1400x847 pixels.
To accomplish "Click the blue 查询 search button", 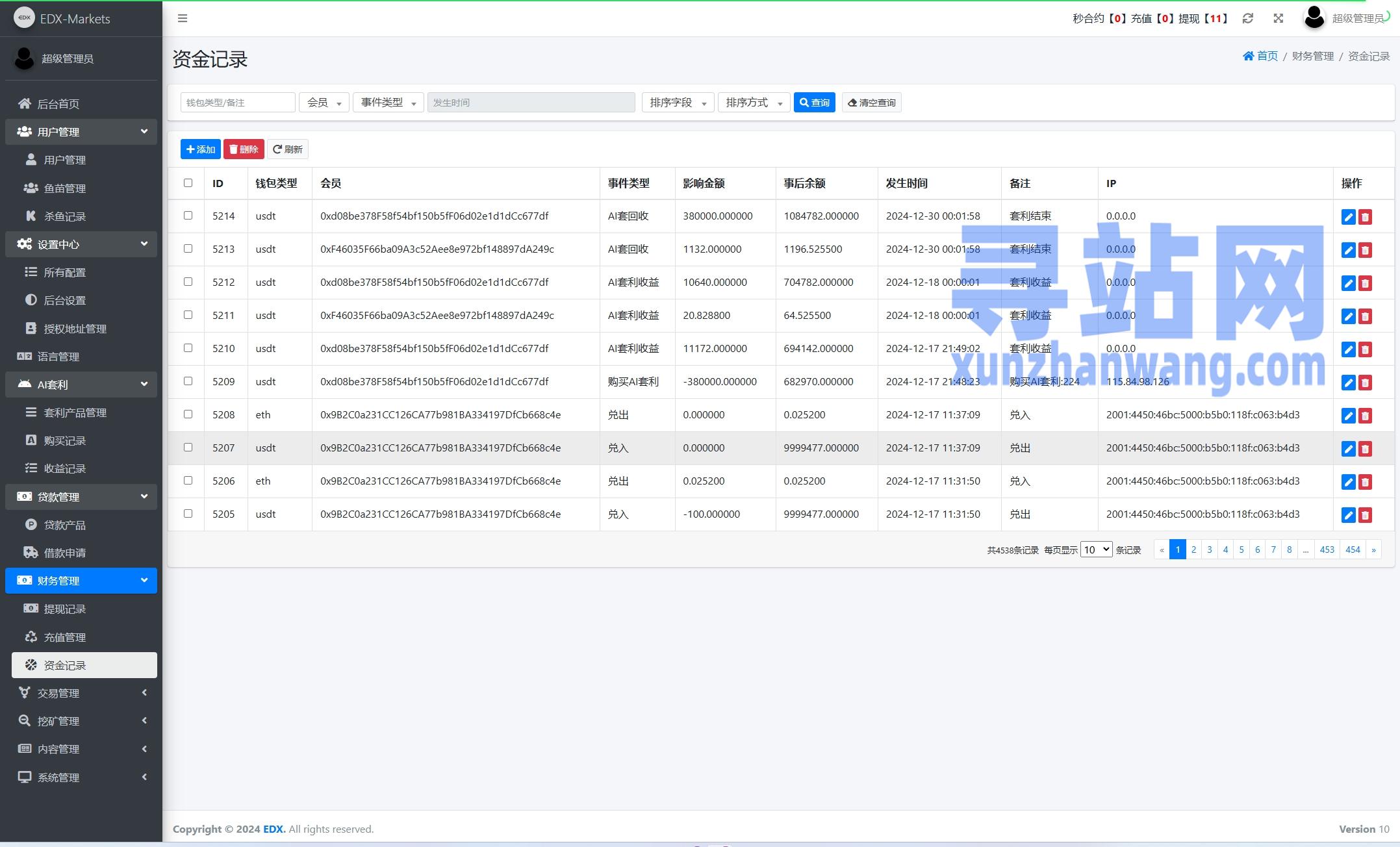I will 814,103.
